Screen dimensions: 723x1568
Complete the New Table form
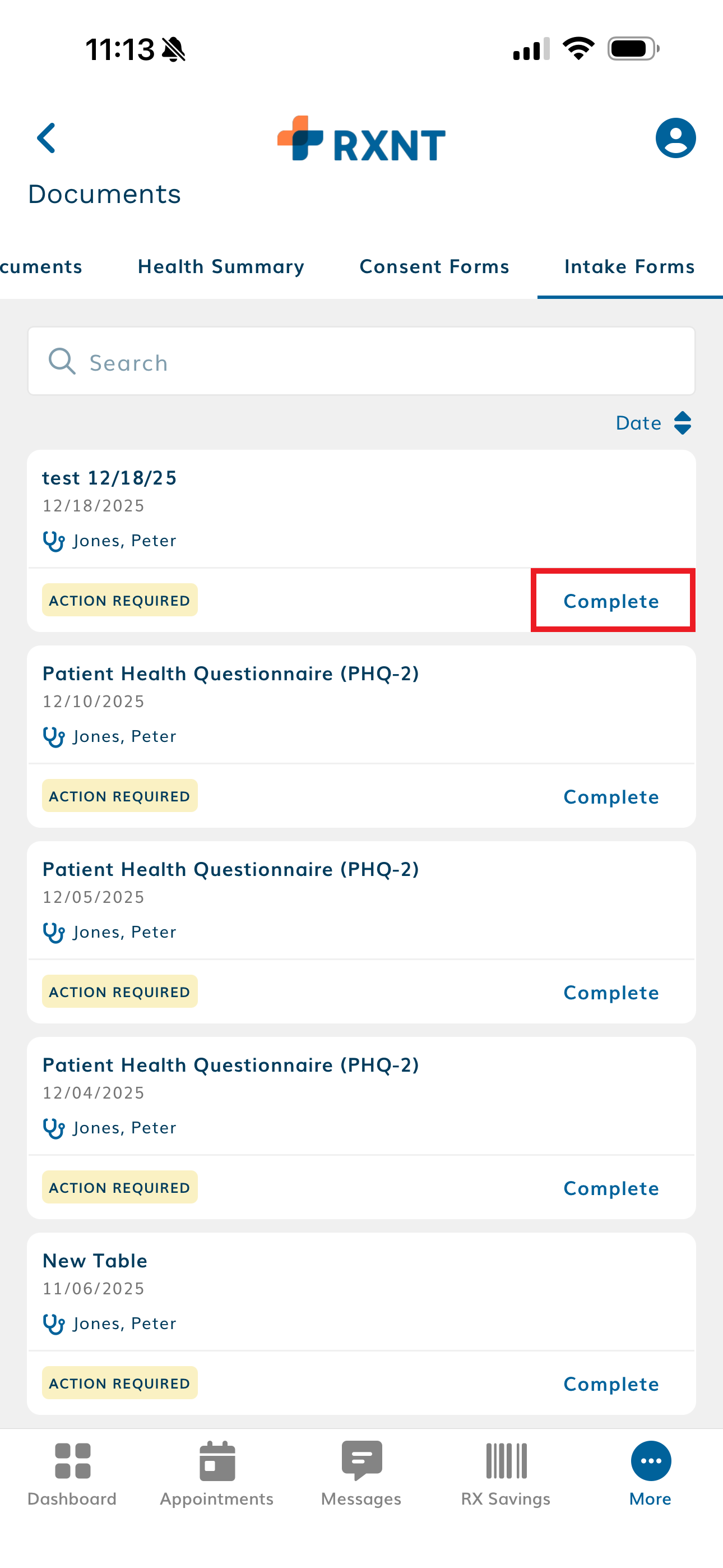[x=611, y=1384]
